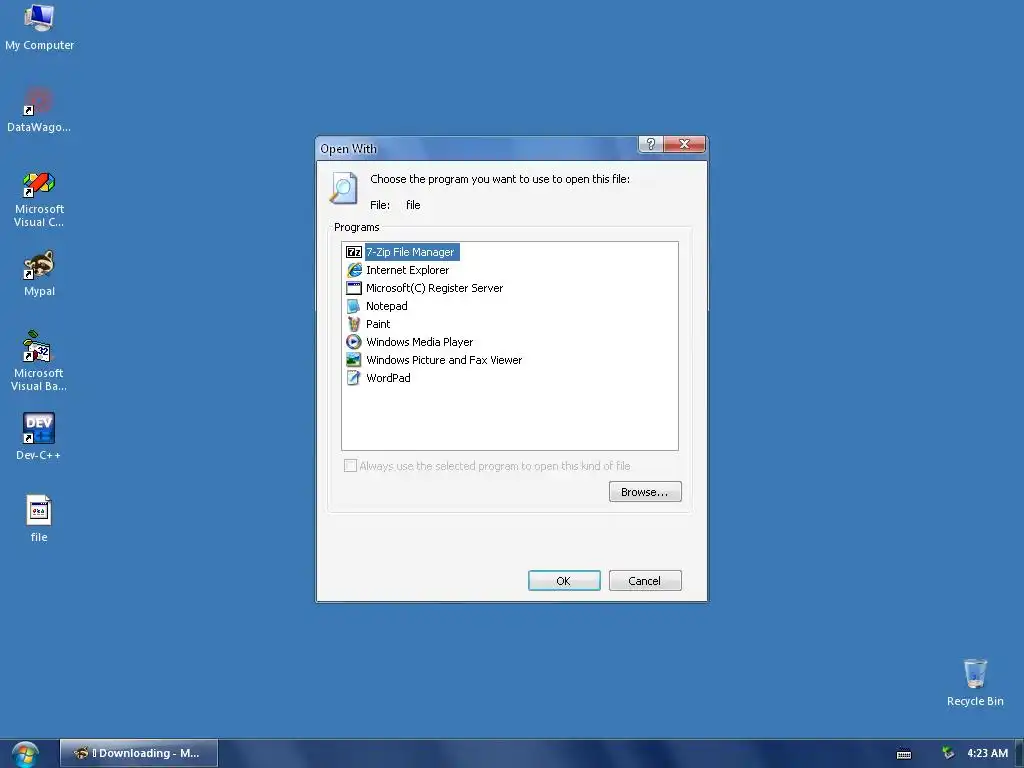Click the Picture and Fax Viewer icon
Viewport: 1024px width, 768px height.
pyautogui.click(x=354, y=360)
